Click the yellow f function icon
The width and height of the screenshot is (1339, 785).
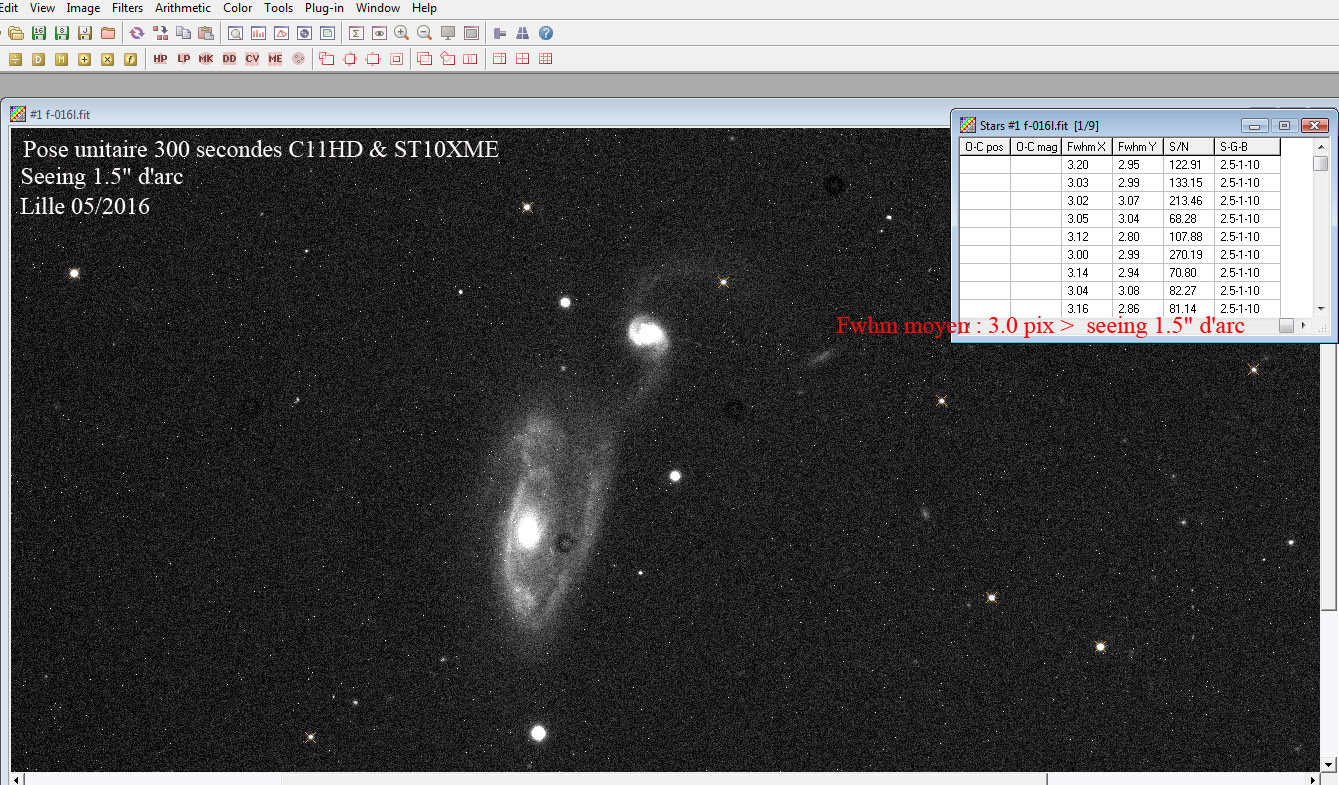tap(130, 59)
